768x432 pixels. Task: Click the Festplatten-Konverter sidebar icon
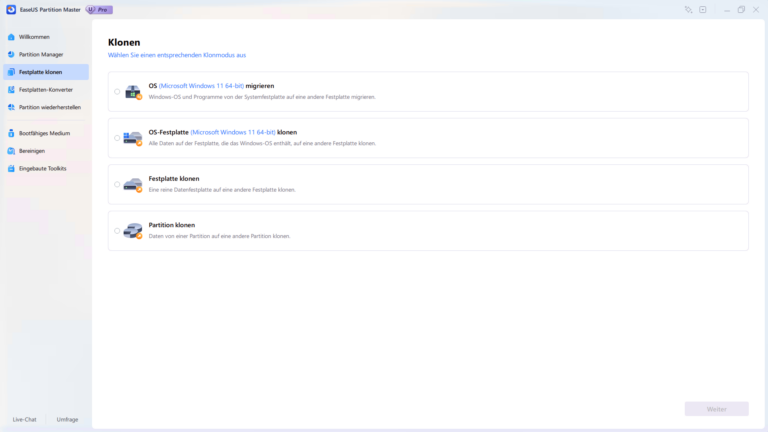tap(11, 90)
